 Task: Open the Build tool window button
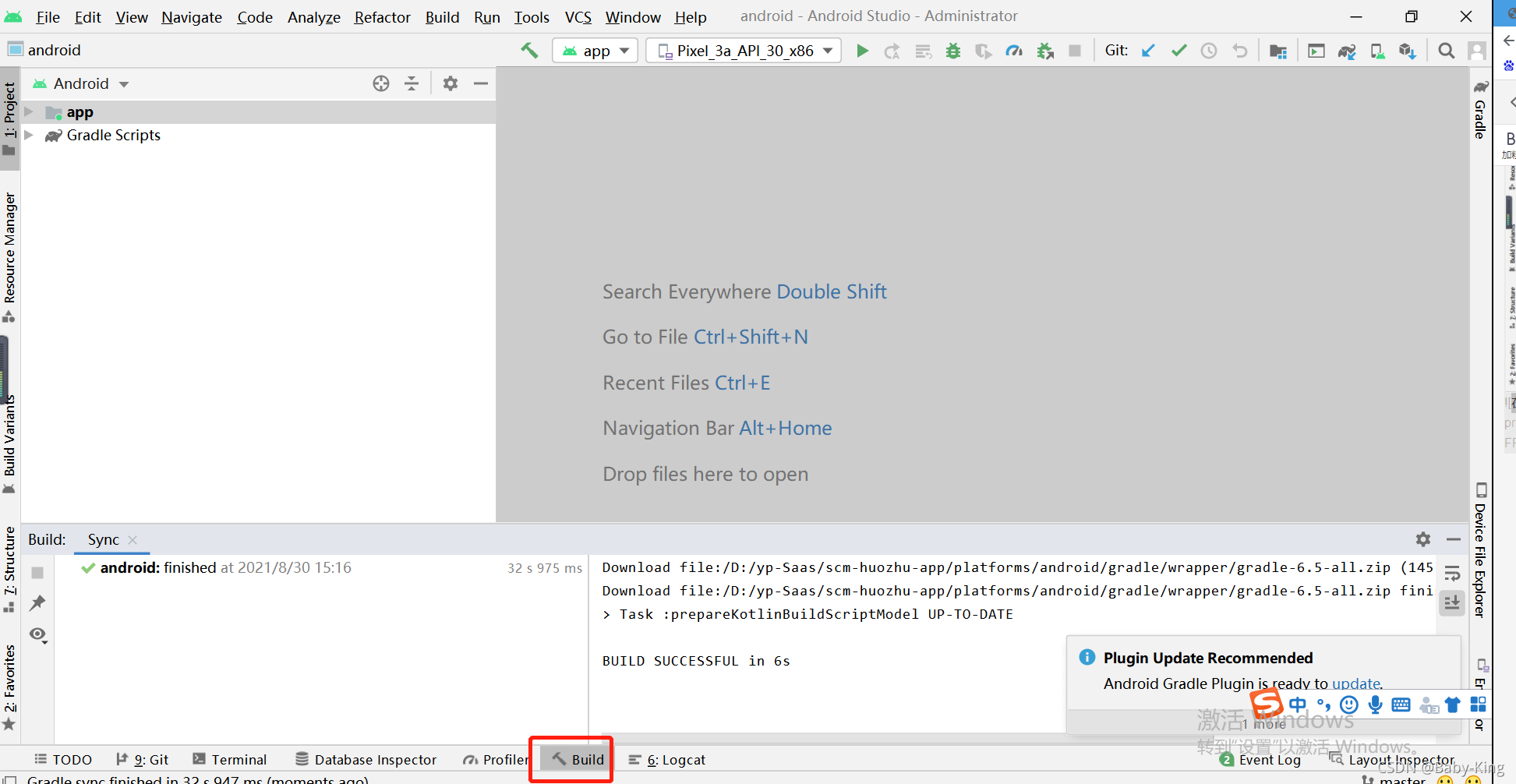[578, 760]
